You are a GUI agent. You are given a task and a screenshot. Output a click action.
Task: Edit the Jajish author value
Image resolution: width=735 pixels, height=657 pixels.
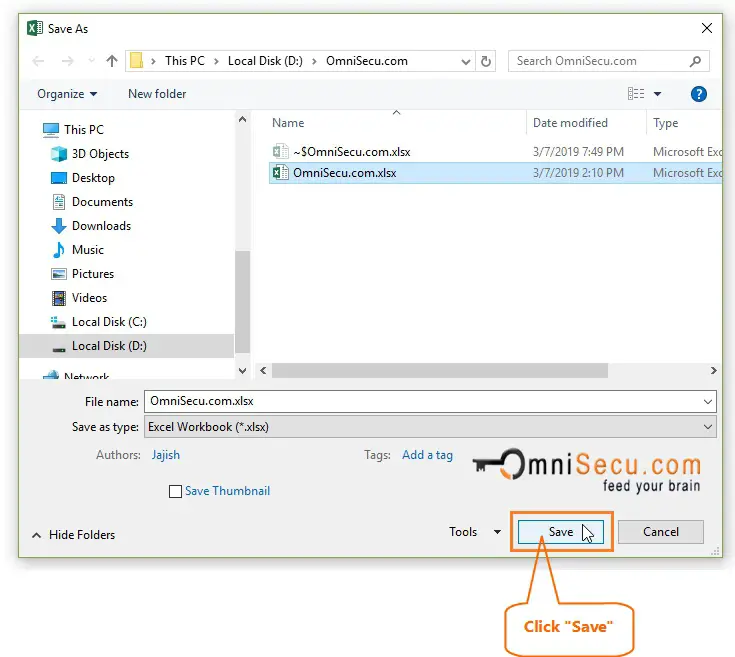click(165, 455)
